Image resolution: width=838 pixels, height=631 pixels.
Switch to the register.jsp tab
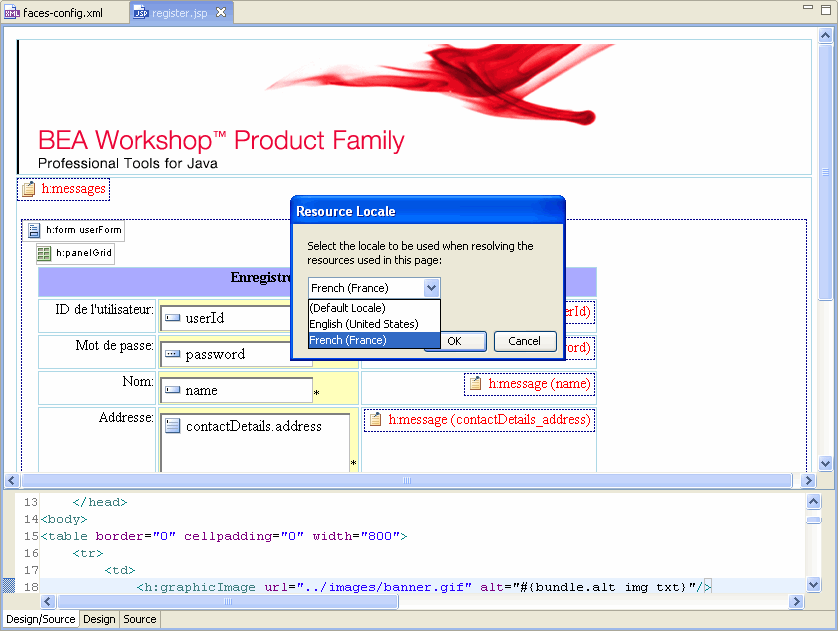[179, 13]
